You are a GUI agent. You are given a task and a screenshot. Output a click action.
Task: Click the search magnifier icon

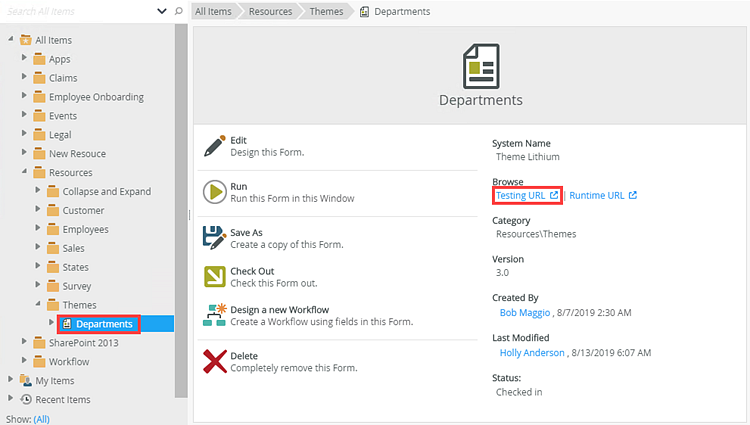pyautogui.click(x=178, y=11)
